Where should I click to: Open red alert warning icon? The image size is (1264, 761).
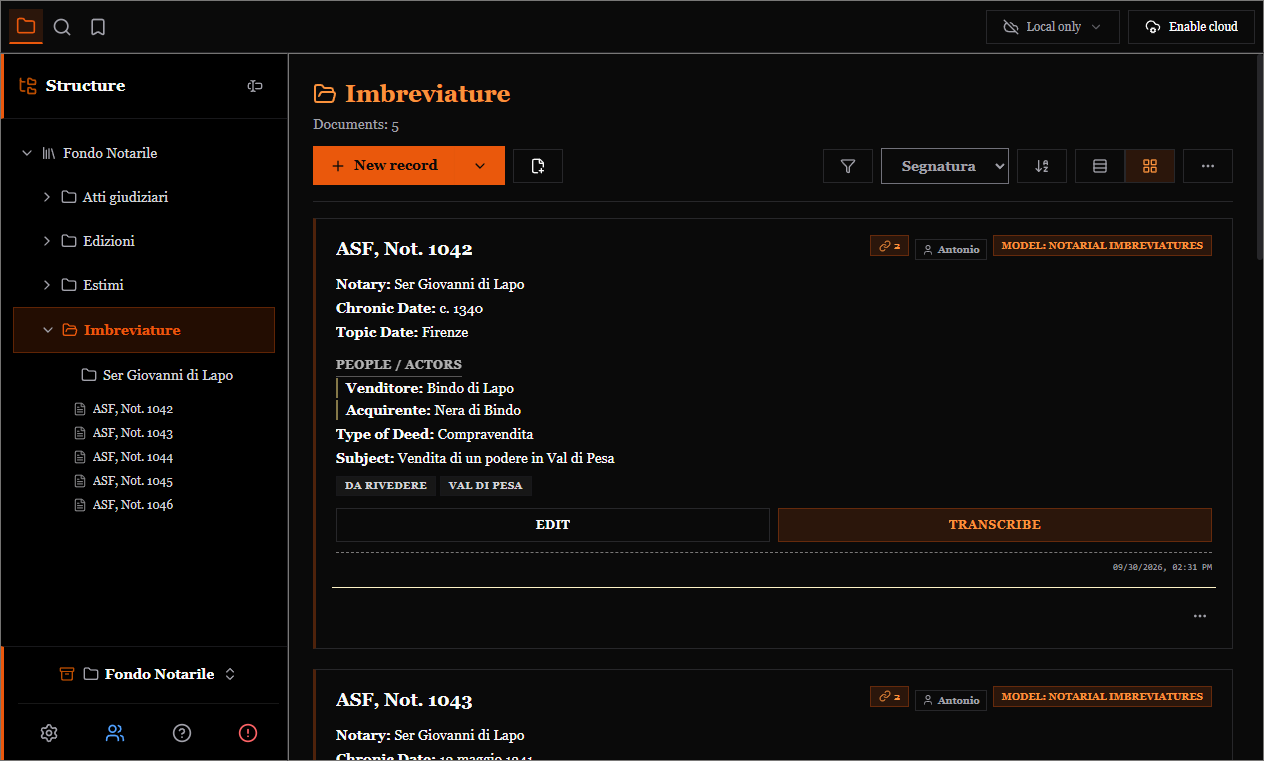pos(248,733)
